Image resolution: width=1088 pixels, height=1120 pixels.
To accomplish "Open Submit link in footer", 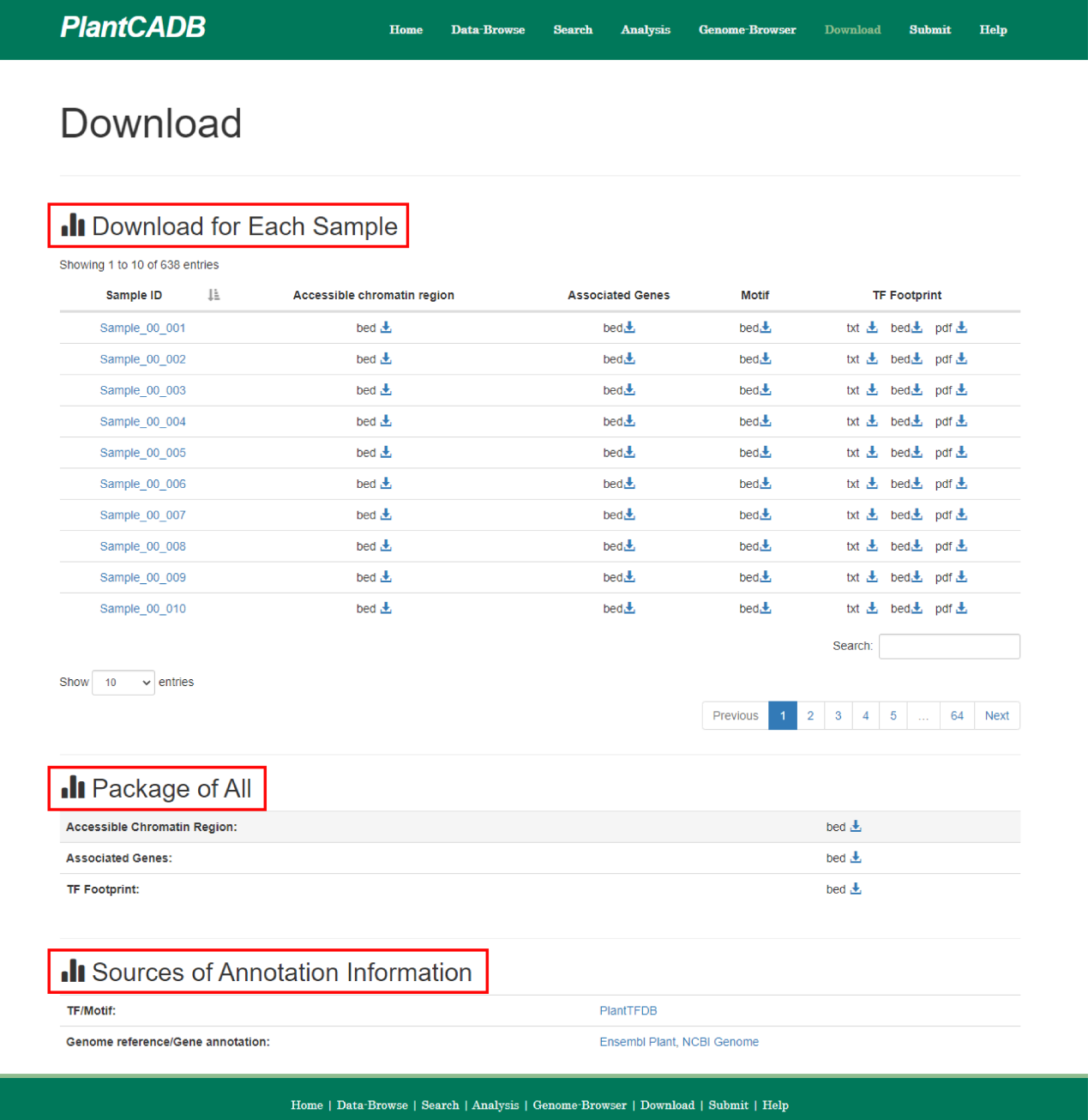I will [729, 1105].
